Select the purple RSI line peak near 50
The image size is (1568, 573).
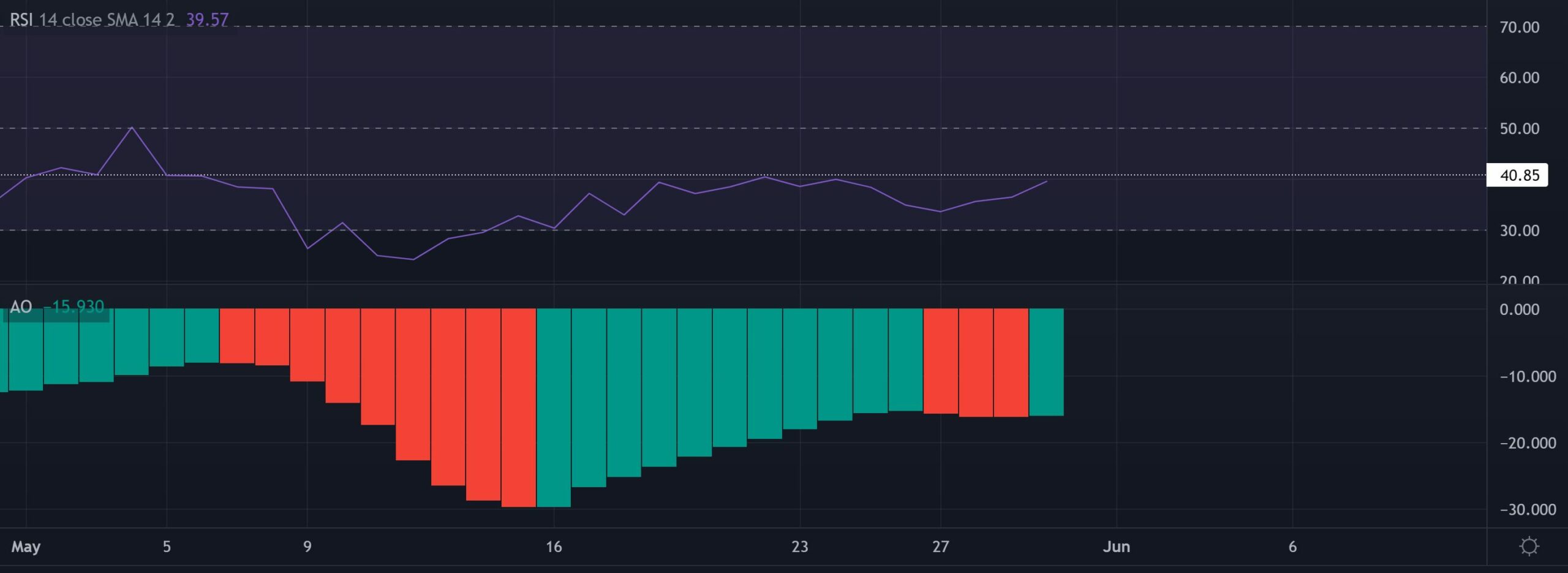point(132,127)
